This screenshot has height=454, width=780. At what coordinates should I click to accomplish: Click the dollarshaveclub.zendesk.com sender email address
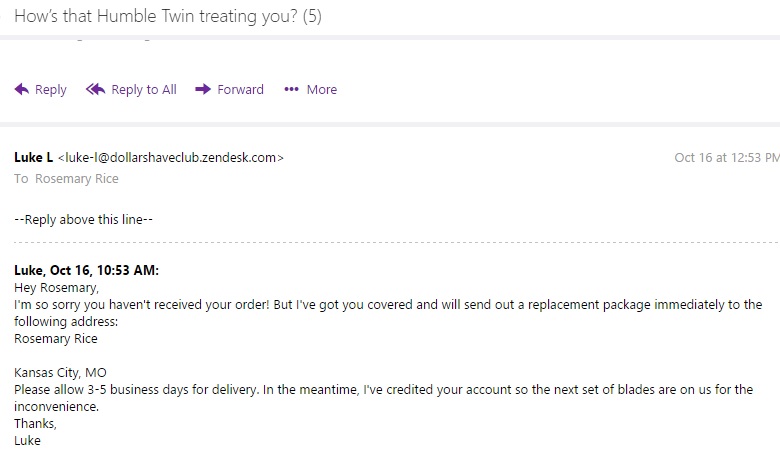point(171,157)
